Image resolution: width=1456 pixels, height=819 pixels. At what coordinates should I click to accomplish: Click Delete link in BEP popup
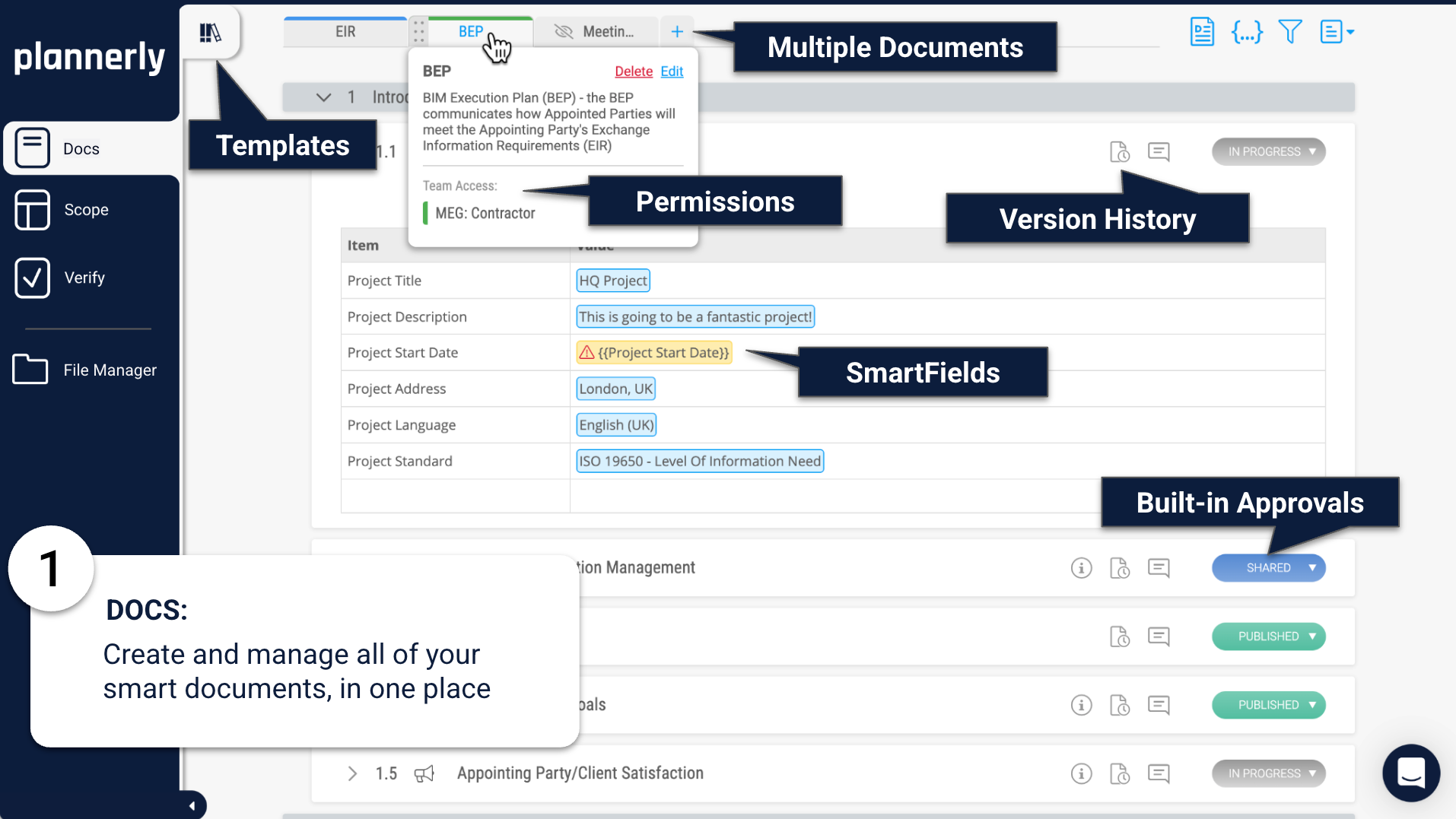point(634,71)
